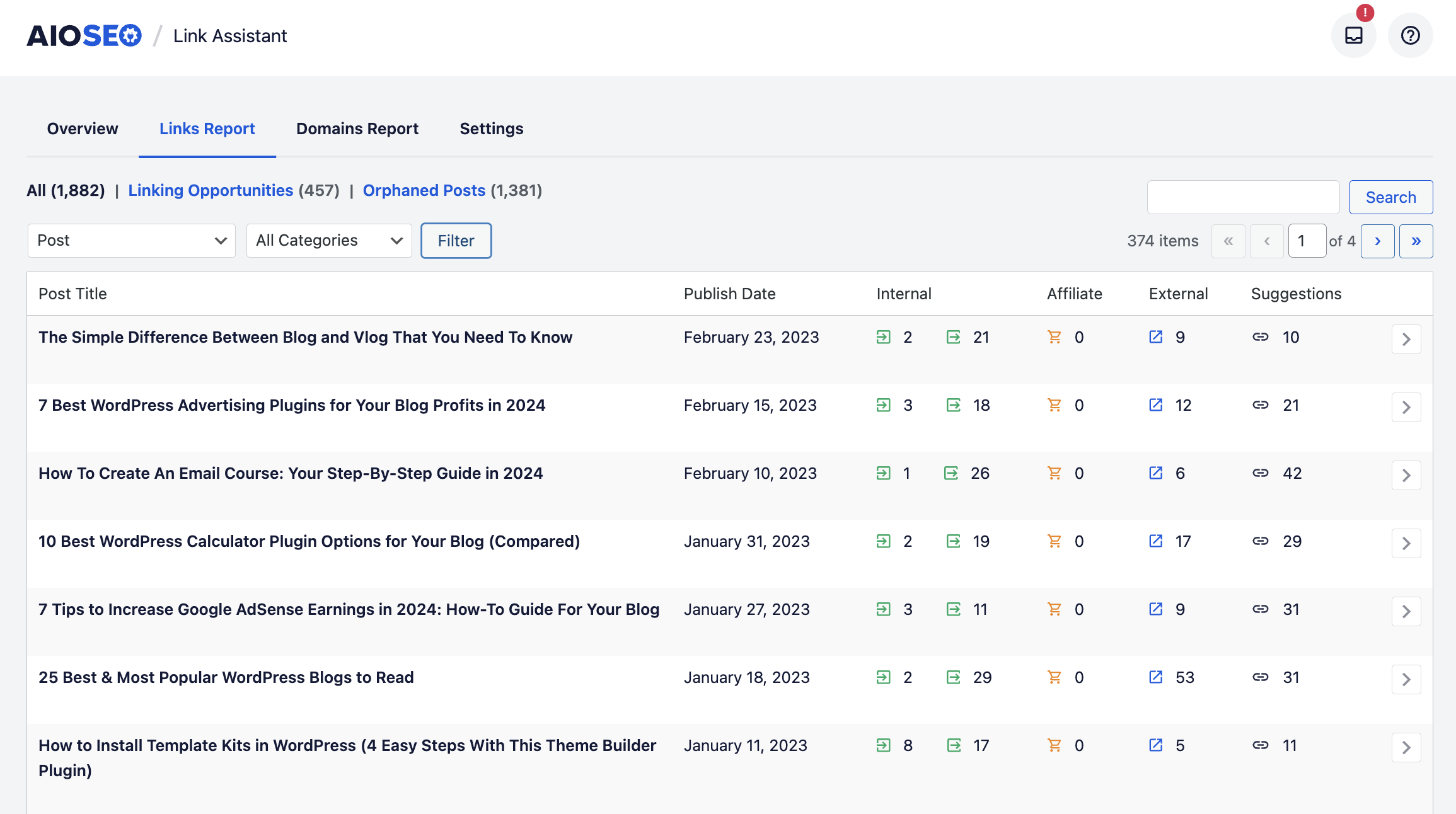Open the Overview tab
Screen dimensions: 1456x814
tap(83, 129)
